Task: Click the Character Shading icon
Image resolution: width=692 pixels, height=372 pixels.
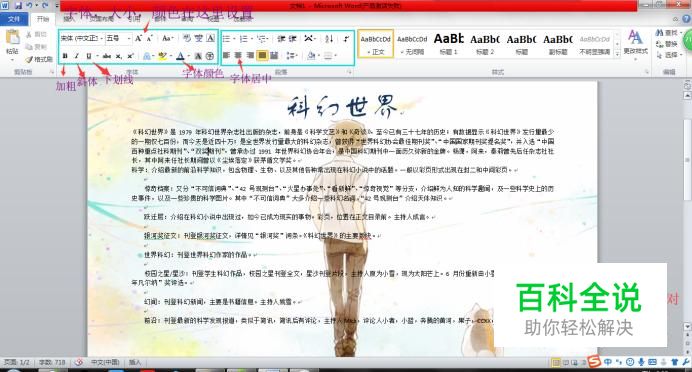Action: click(198, 56)
